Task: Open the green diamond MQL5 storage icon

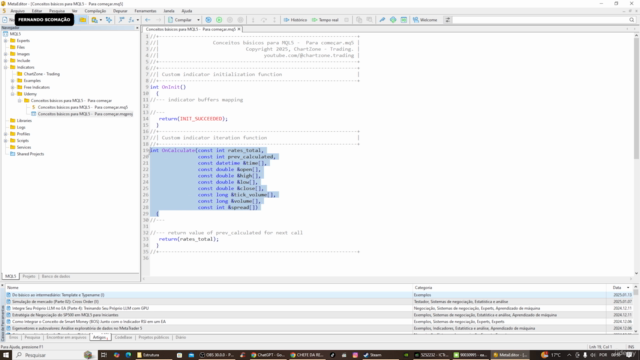Action: [x=393, y=20]
